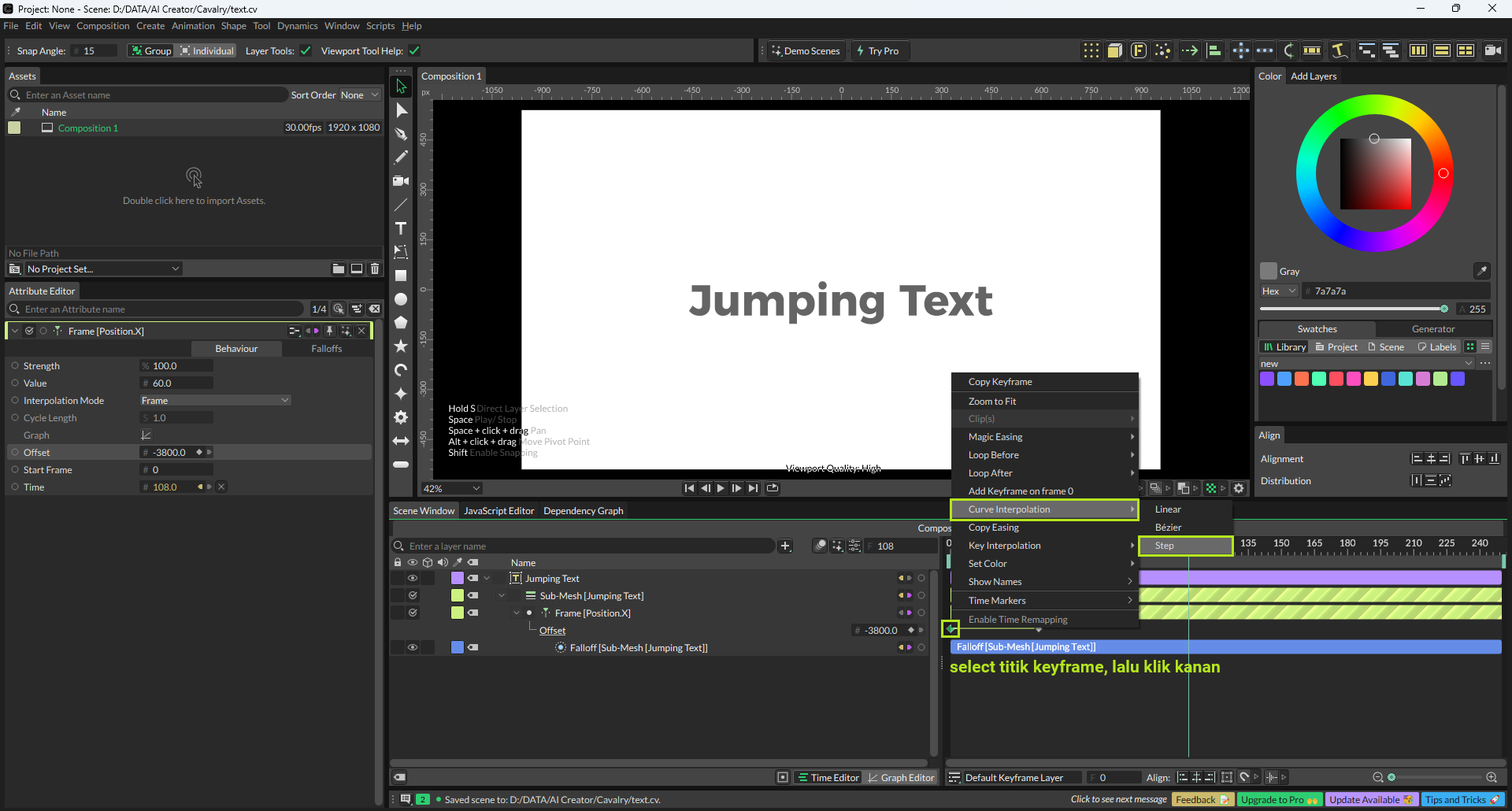1512x811 pixels.
Task: Select the Ellipse shape tool
Action: click(x=401, y=299)
